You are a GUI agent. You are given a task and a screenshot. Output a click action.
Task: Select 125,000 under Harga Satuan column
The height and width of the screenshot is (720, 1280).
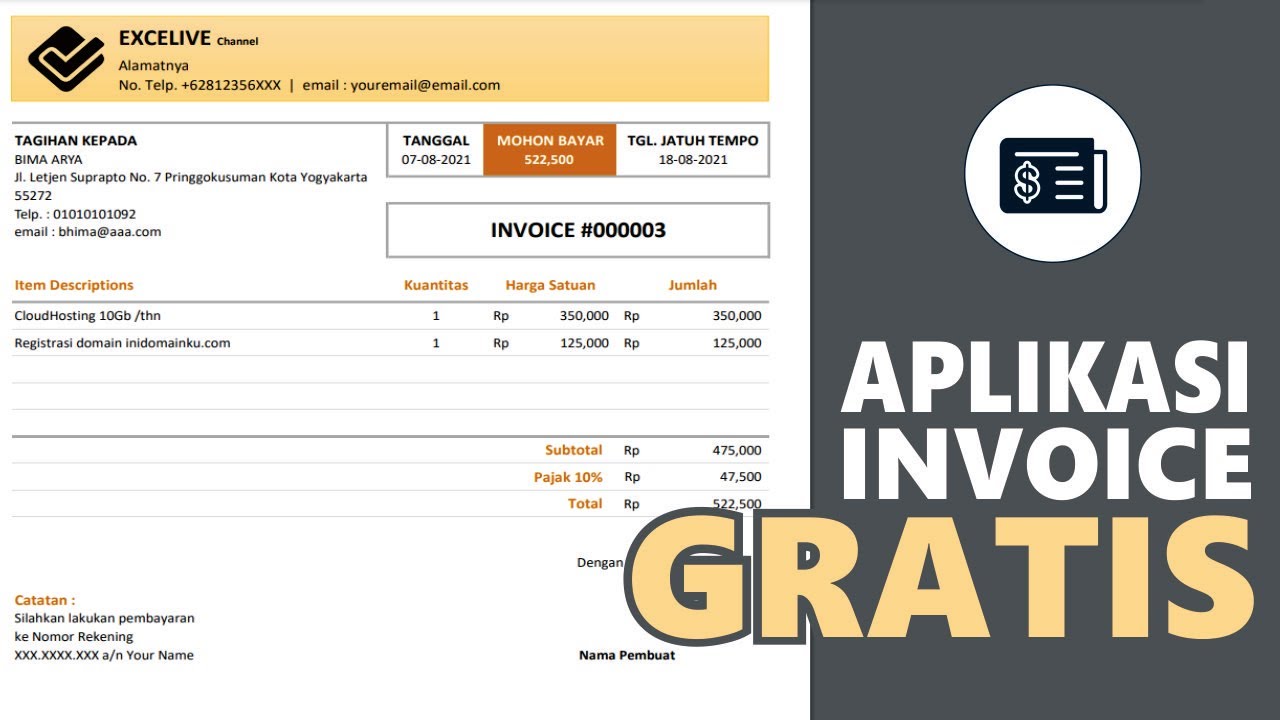(x=584, y=343)
